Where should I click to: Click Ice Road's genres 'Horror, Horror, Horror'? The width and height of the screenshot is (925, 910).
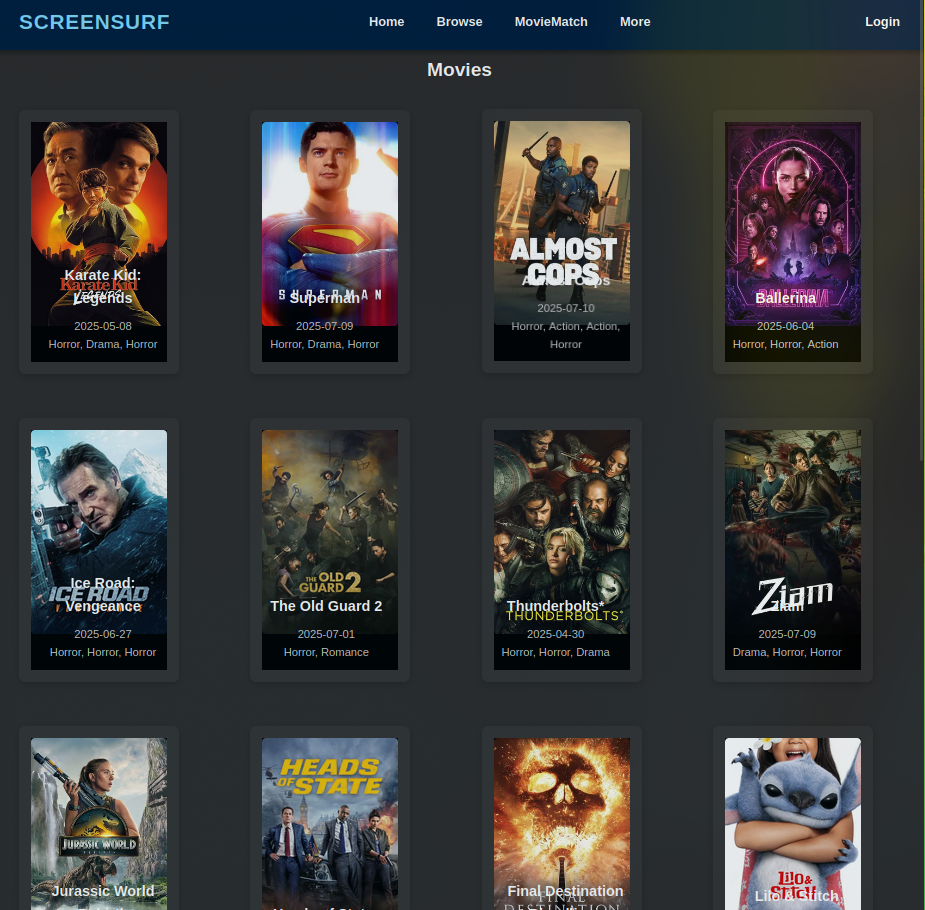click(103, 652)
